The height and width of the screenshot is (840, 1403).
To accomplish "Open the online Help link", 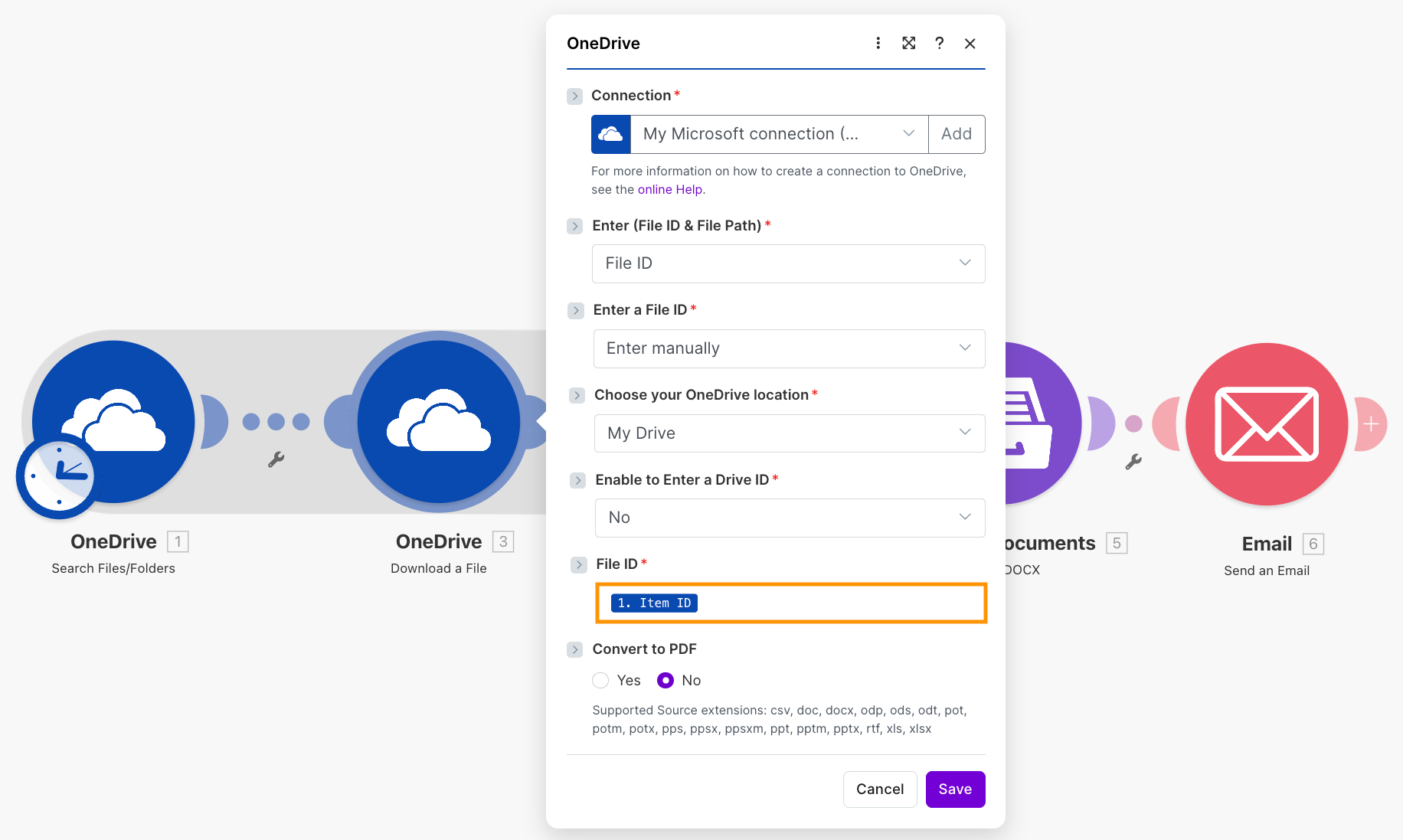I will coord(670,189).
